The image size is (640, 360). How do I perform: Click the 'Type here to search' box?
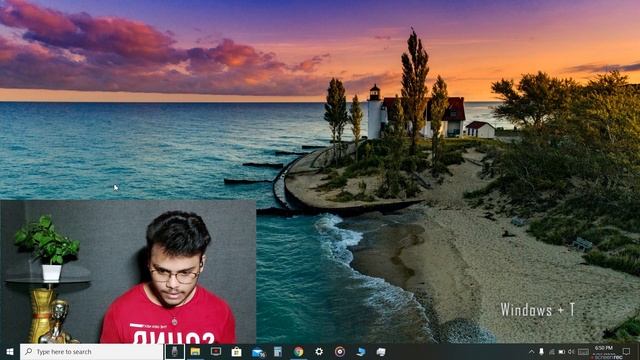pyautogui.click(x=91, y=351)
